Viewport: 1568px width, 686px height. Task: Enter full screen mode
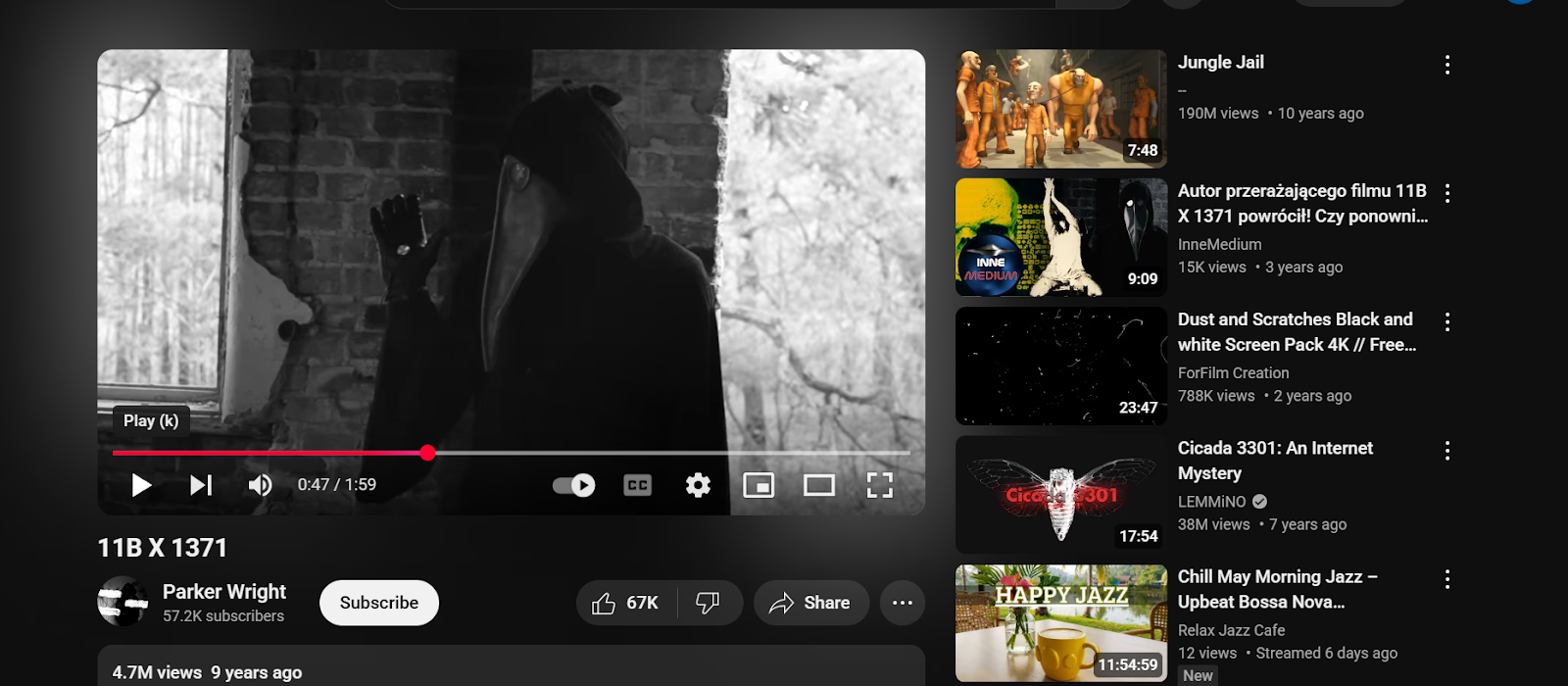879,485
